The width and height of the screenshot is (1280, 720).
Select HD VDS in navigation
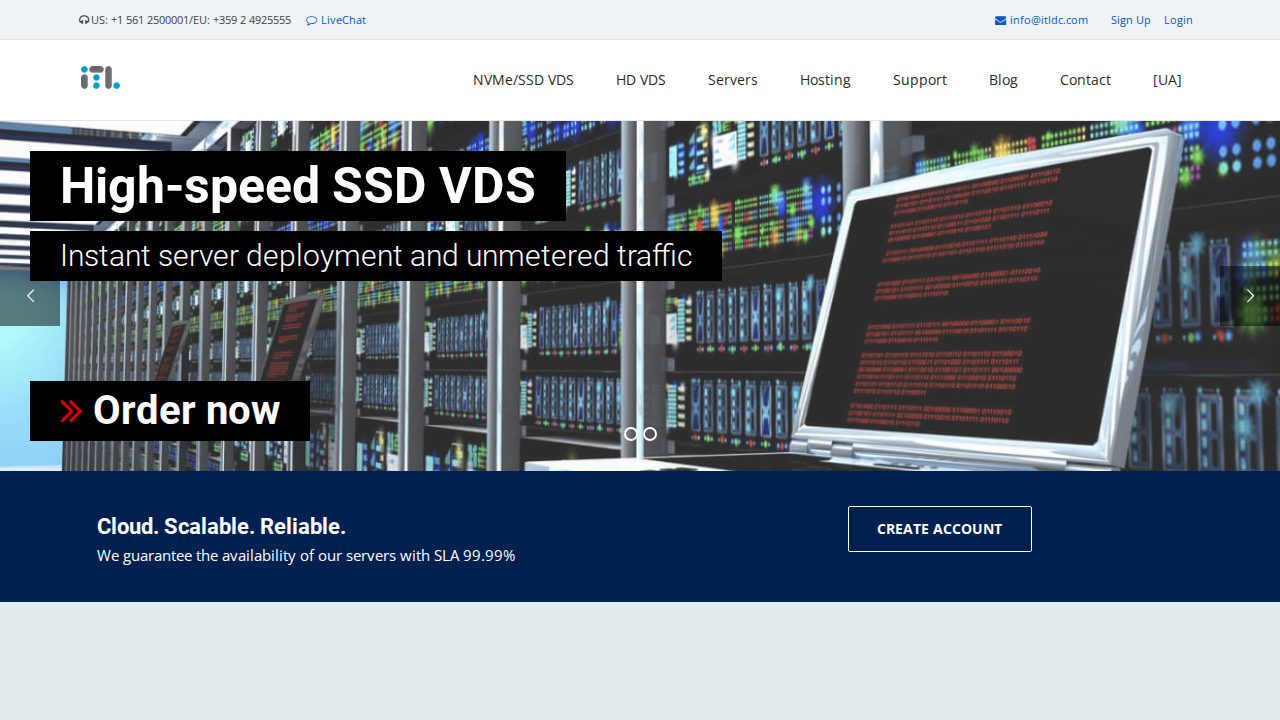pos(641,80)
